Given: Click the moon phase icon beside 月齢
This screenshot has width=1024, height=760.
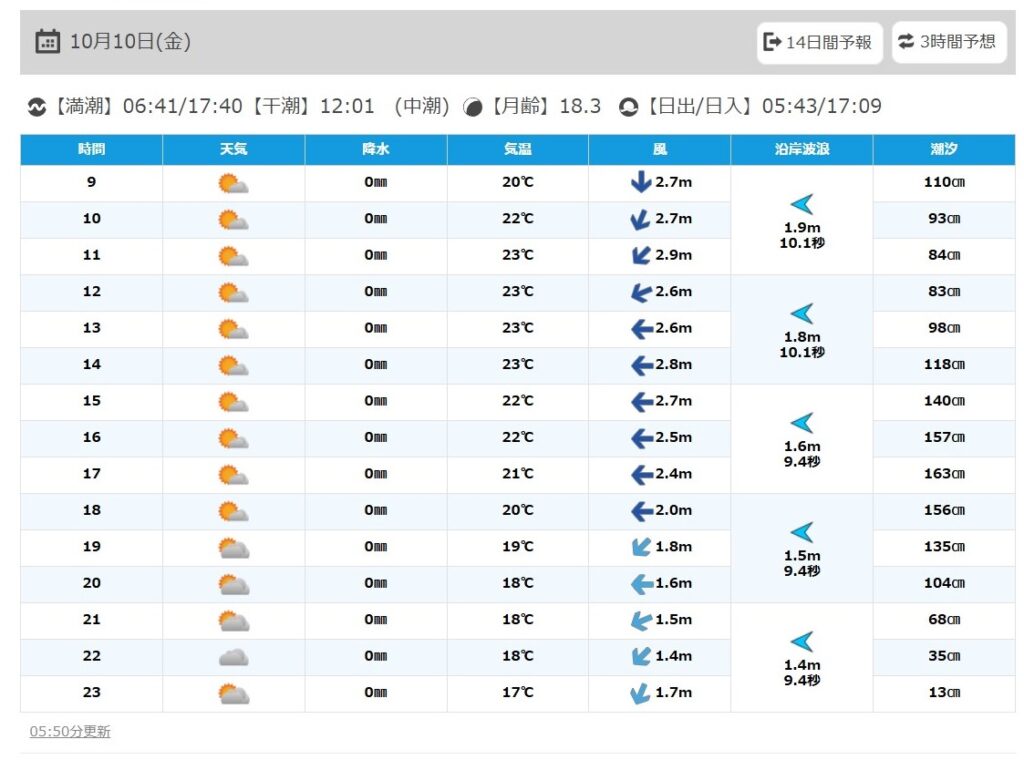Looking at the screenshot, I should (473, 107).
